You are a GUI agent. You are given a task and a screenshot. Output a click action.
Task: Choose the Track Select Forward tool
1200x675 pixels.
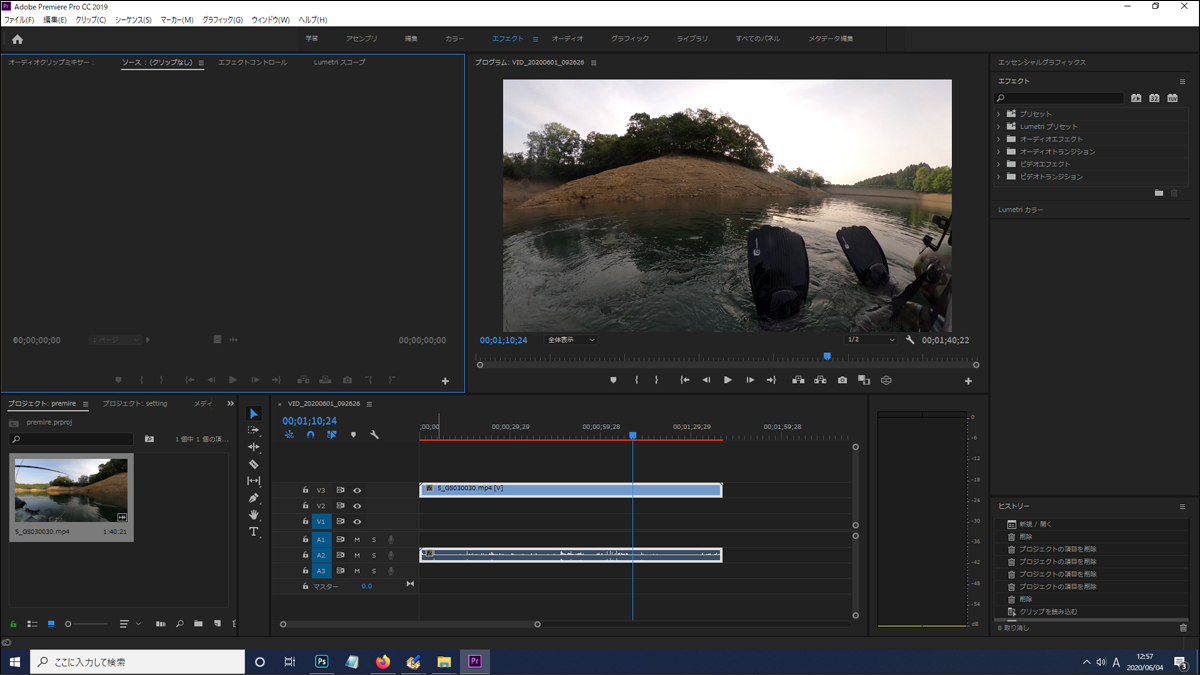click(254, 430)
